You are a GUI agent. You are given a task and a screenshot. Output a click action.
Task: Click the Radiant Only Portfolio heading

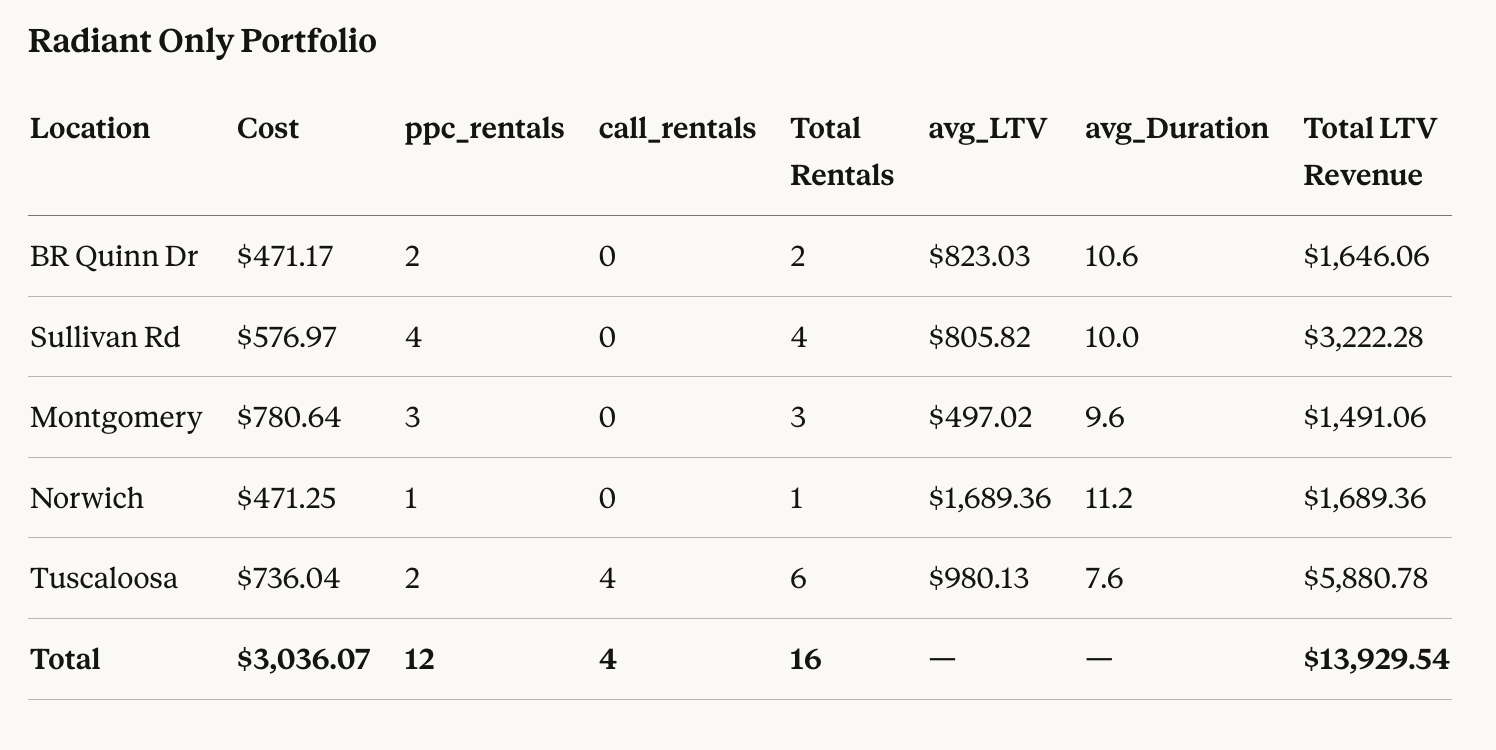coord(202,41)
